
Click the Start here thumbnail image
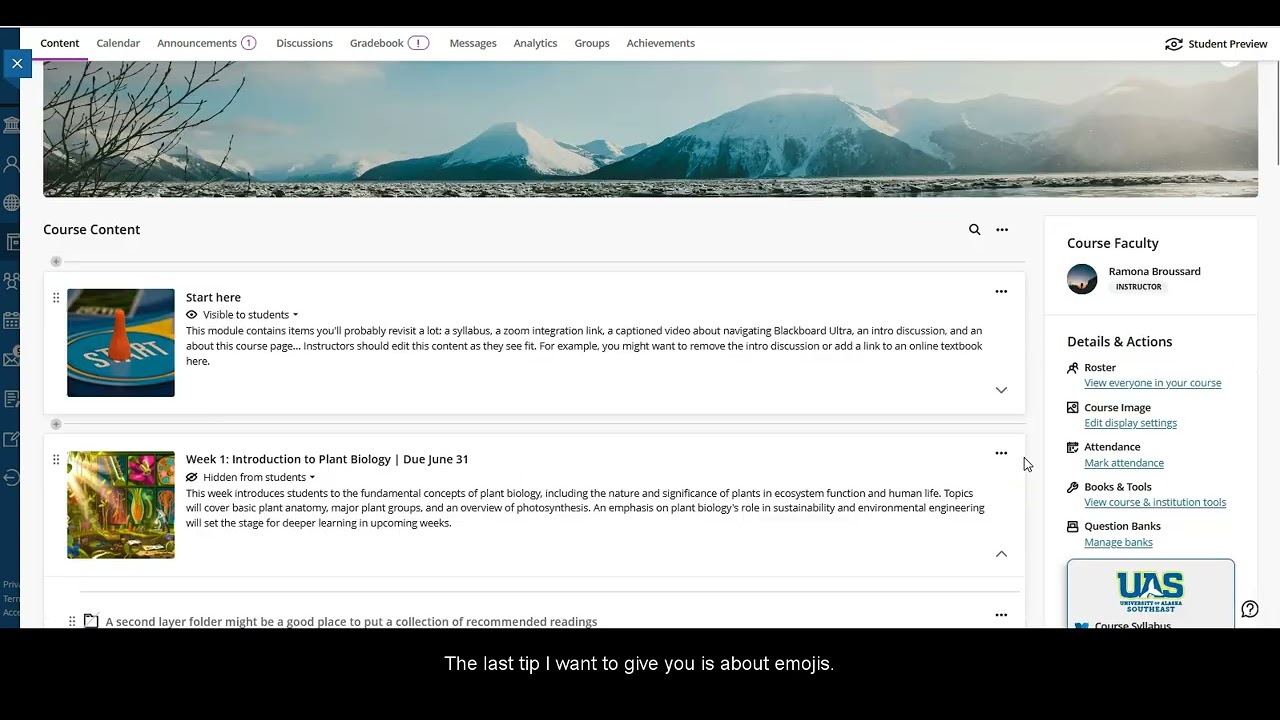pyautogui.click(x=121, y=343)
